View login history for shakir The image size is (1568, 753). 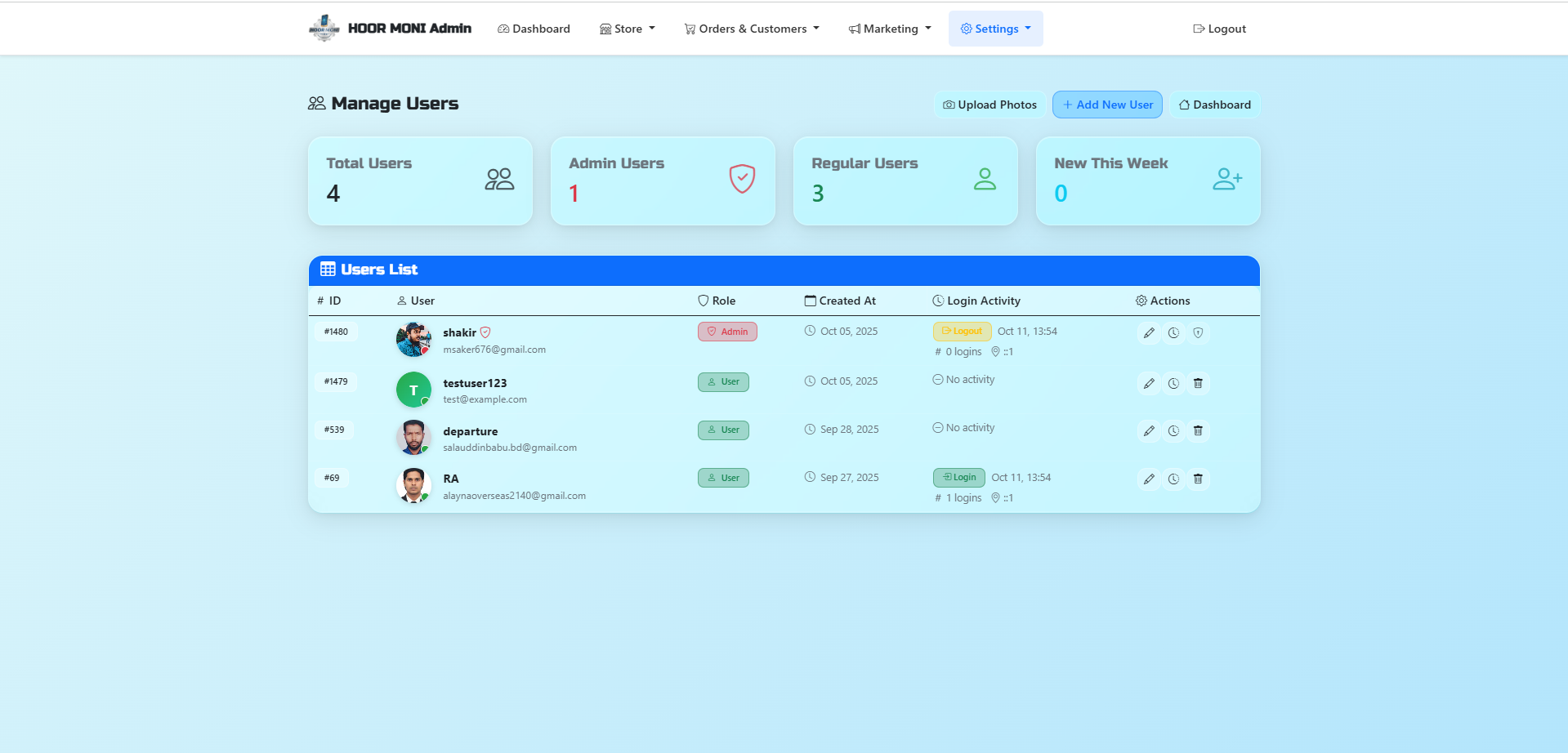[1173, 333]
